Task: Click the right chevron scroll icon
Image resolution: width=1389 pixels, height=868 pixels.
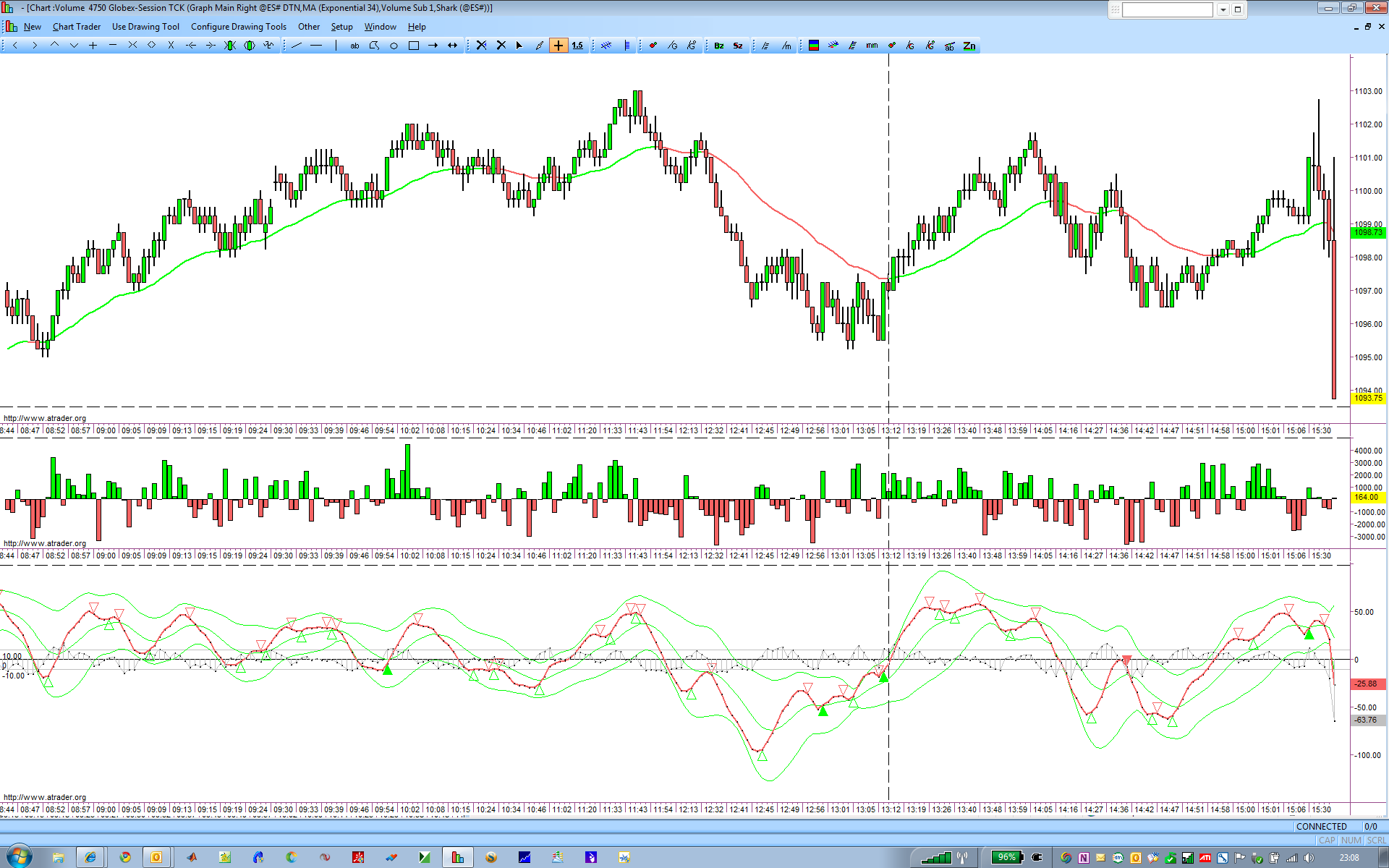Action: tap(35, 46)
